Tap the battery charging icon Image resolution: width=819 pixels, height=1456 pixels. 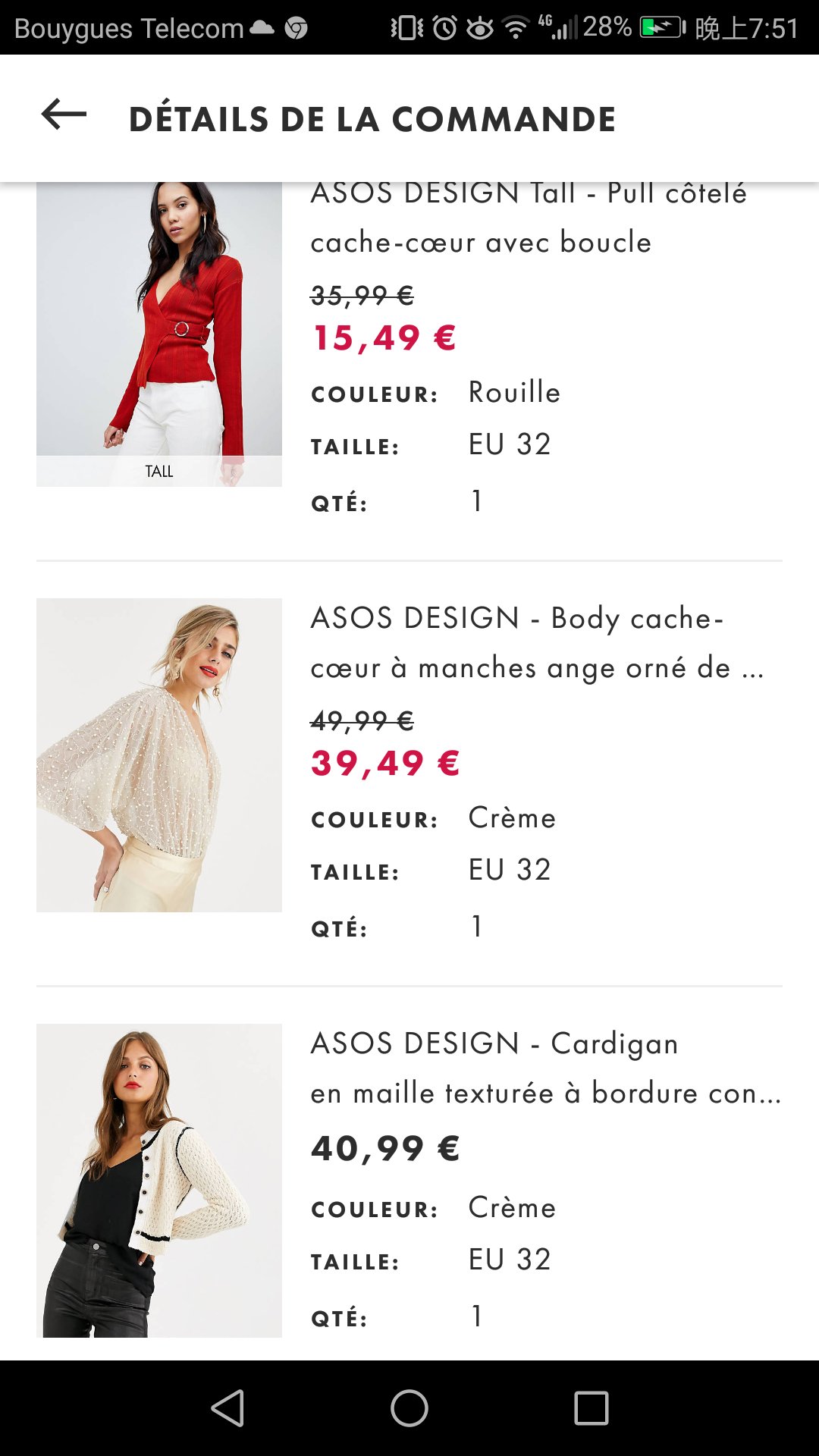(663, 28)
